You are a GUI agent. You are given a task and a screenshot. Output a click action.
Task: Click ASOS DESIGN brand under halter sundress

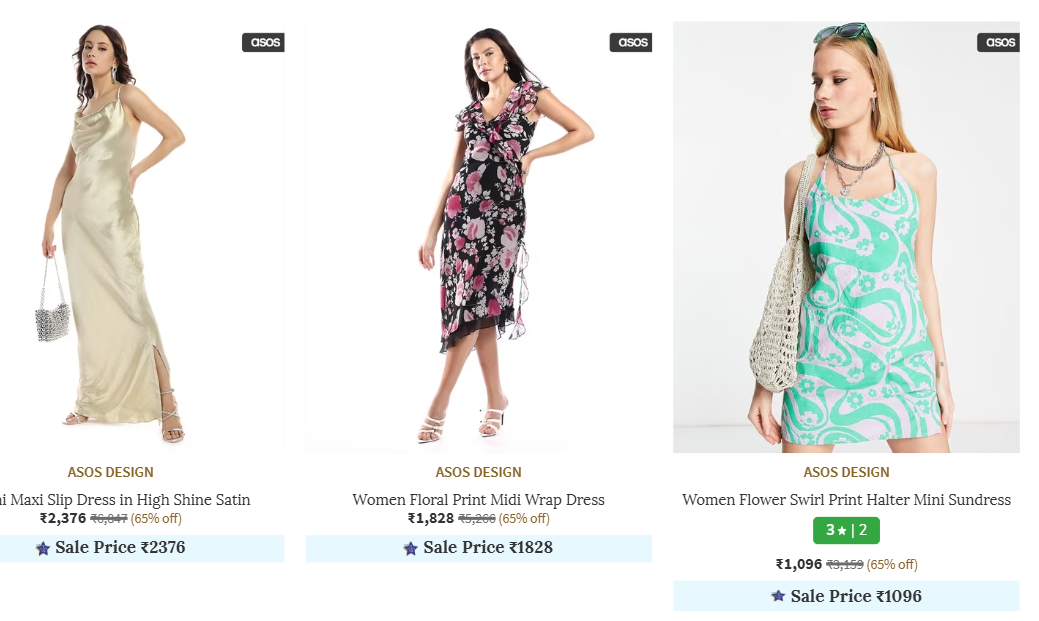[846, 472]
